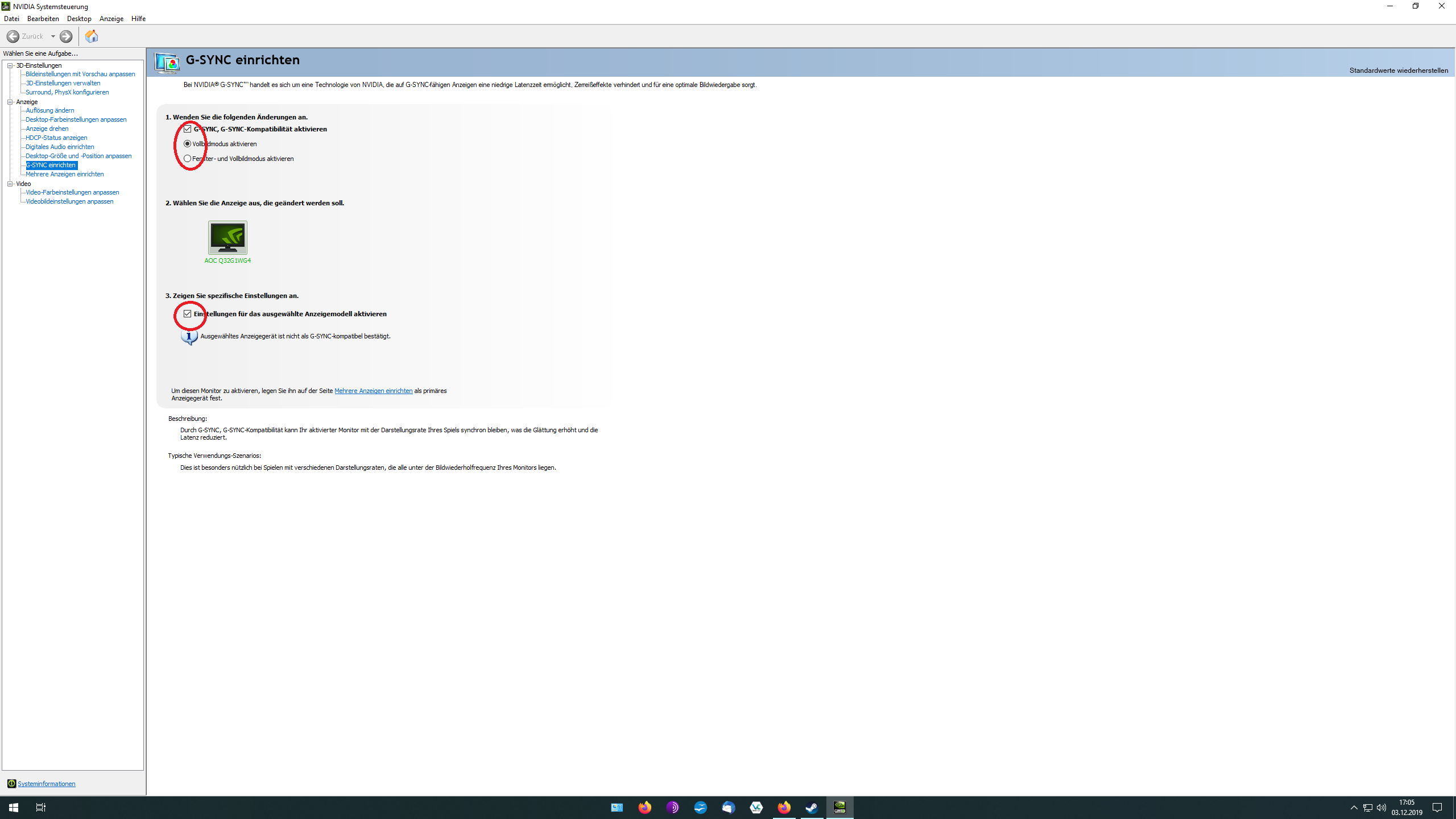Select the Vollbildmodus aktivieren radio button
1456x819 pixels.
188,144
